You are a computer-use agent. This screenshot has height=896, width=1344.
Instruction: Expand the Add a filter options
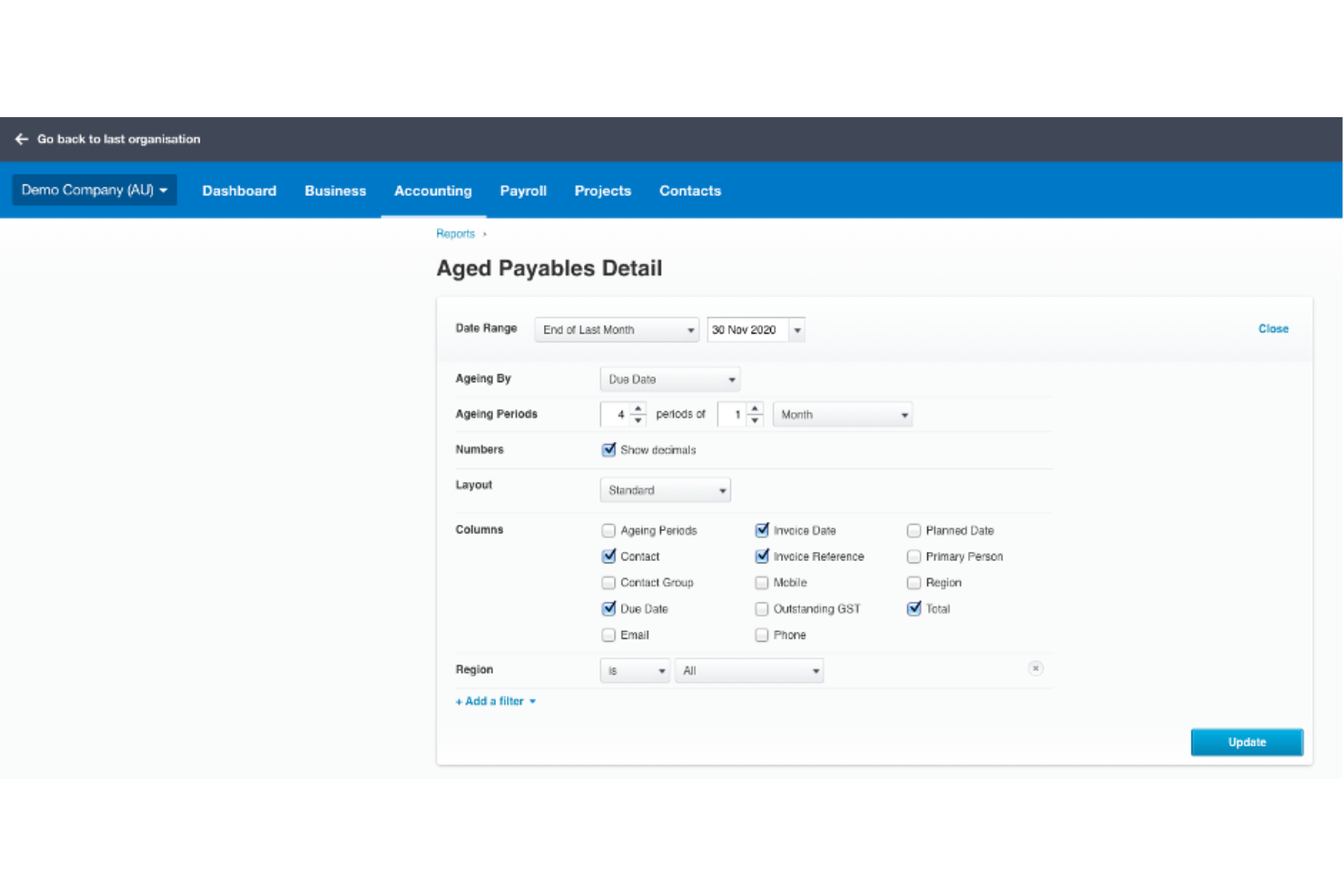click(494, 701)
